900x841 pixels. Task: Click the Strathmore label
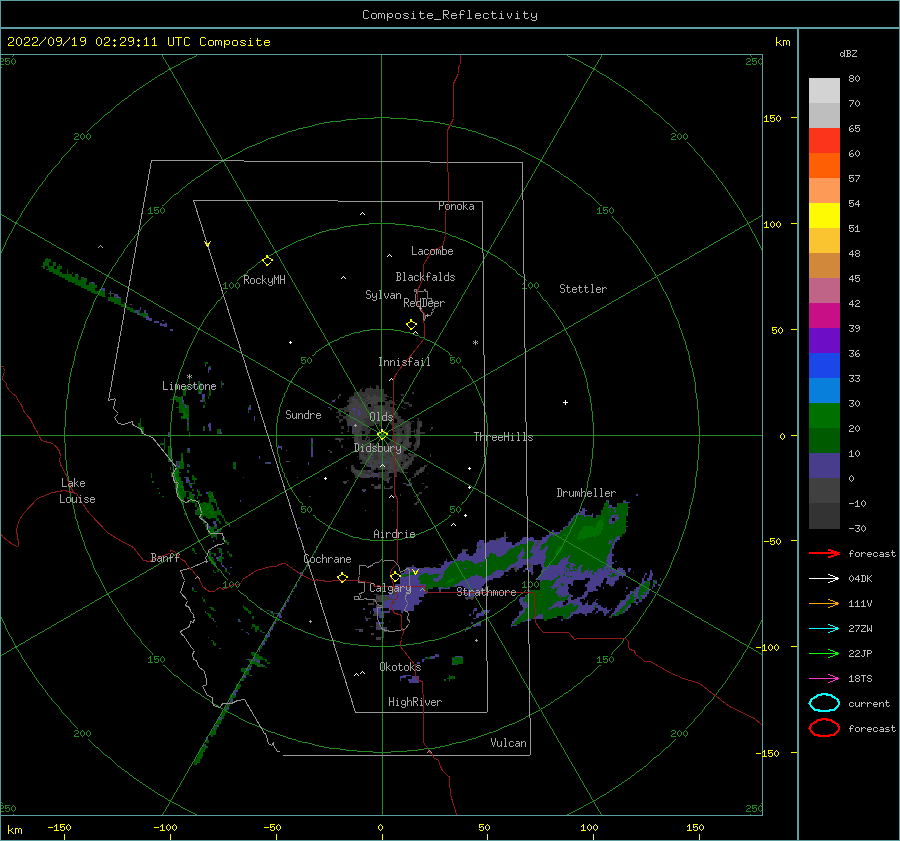[x=486, y=592]
